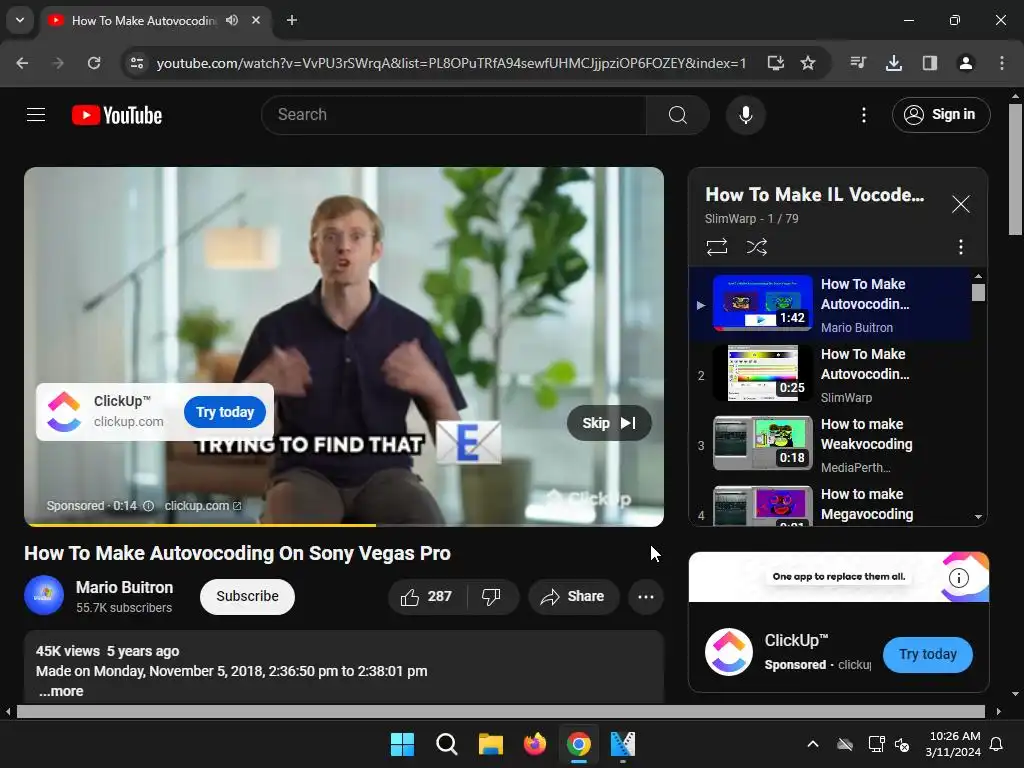Open Firefox from taskbar
Image resolution: width=1024 pixels, height=768 pixels.
(535, 744)
